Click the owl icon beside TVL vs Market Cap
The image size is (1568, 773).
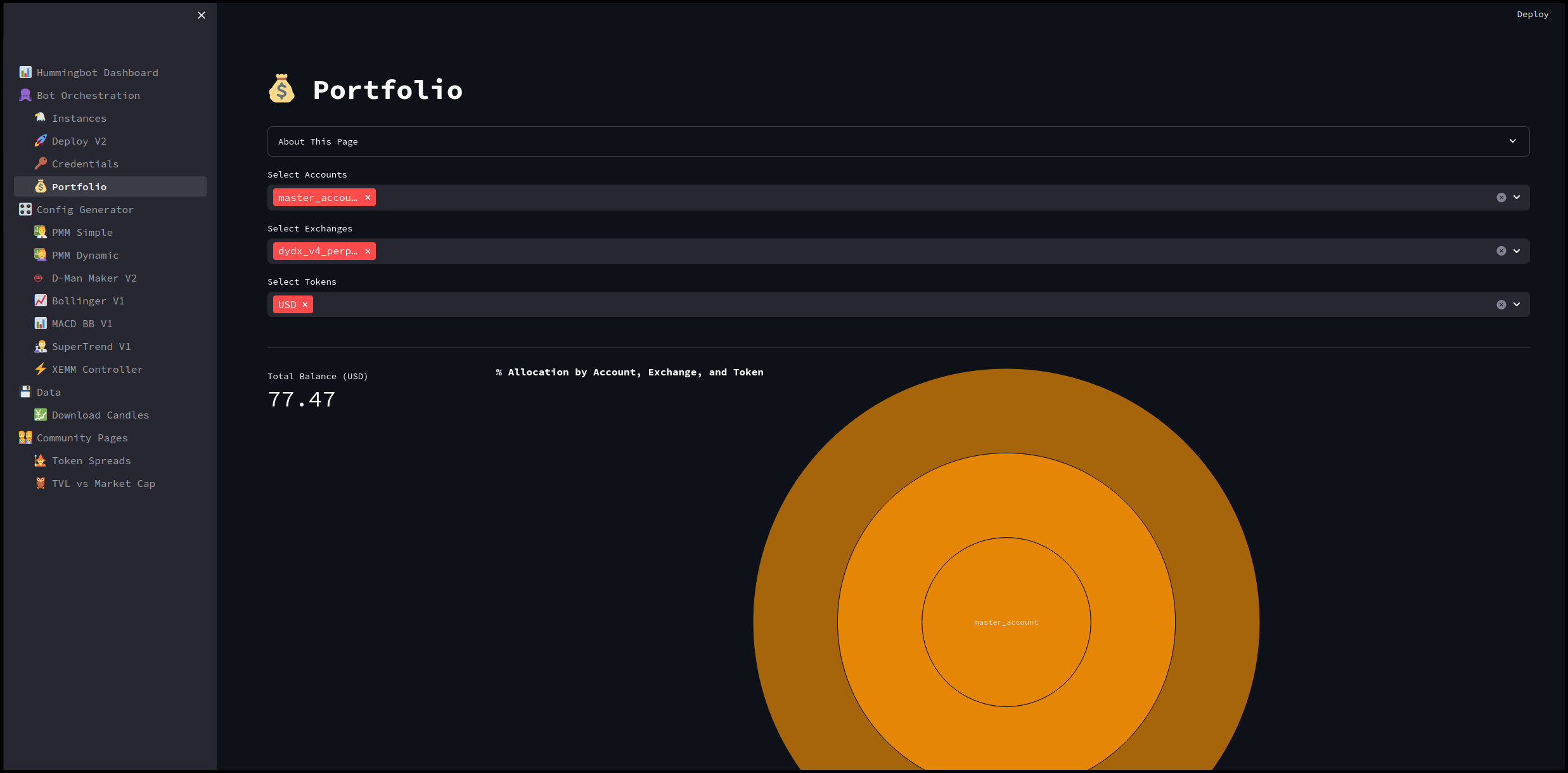[41, 483]
